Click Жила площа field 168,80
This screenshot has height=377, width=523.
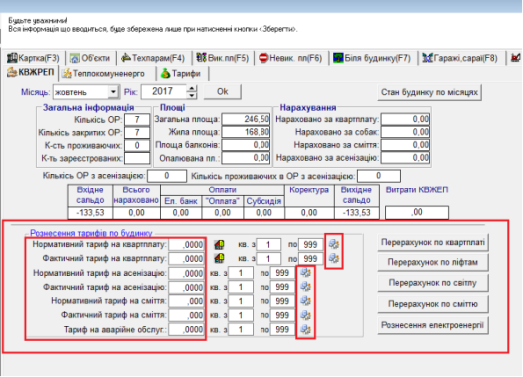245,132
